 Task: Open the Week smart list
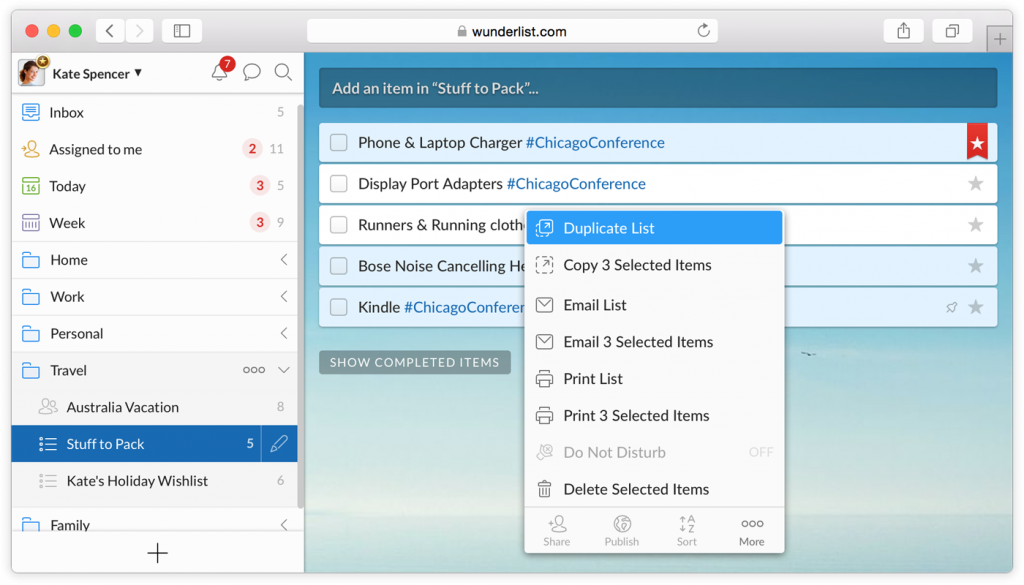[x=155, y=223]
